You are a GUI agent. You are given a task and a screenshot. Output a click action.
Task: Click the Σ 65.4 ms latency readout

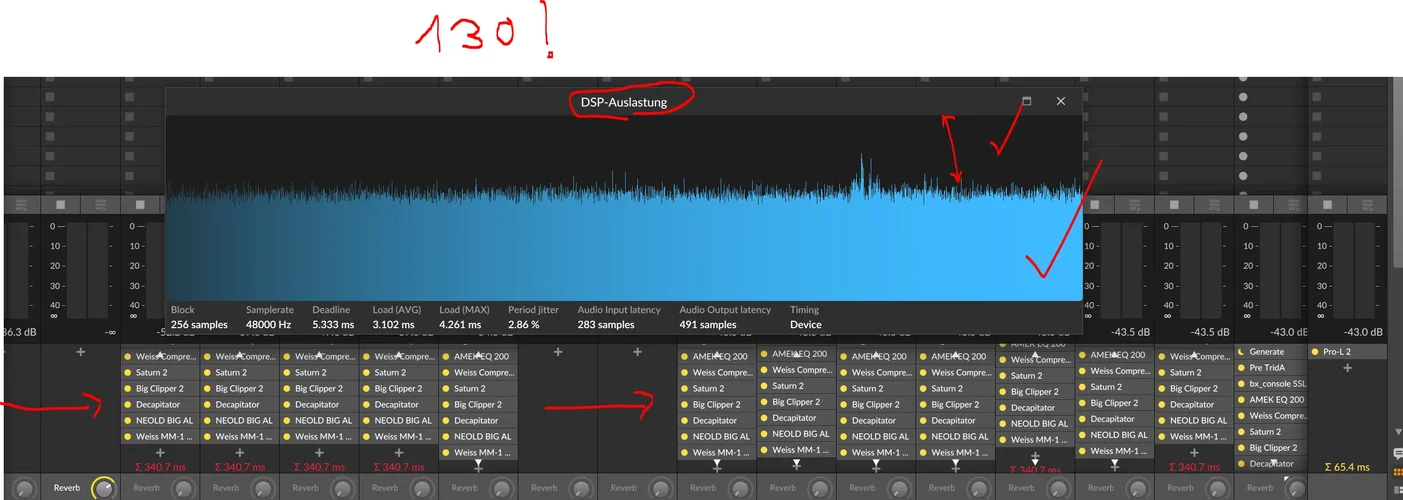(x=1347, y=467)
